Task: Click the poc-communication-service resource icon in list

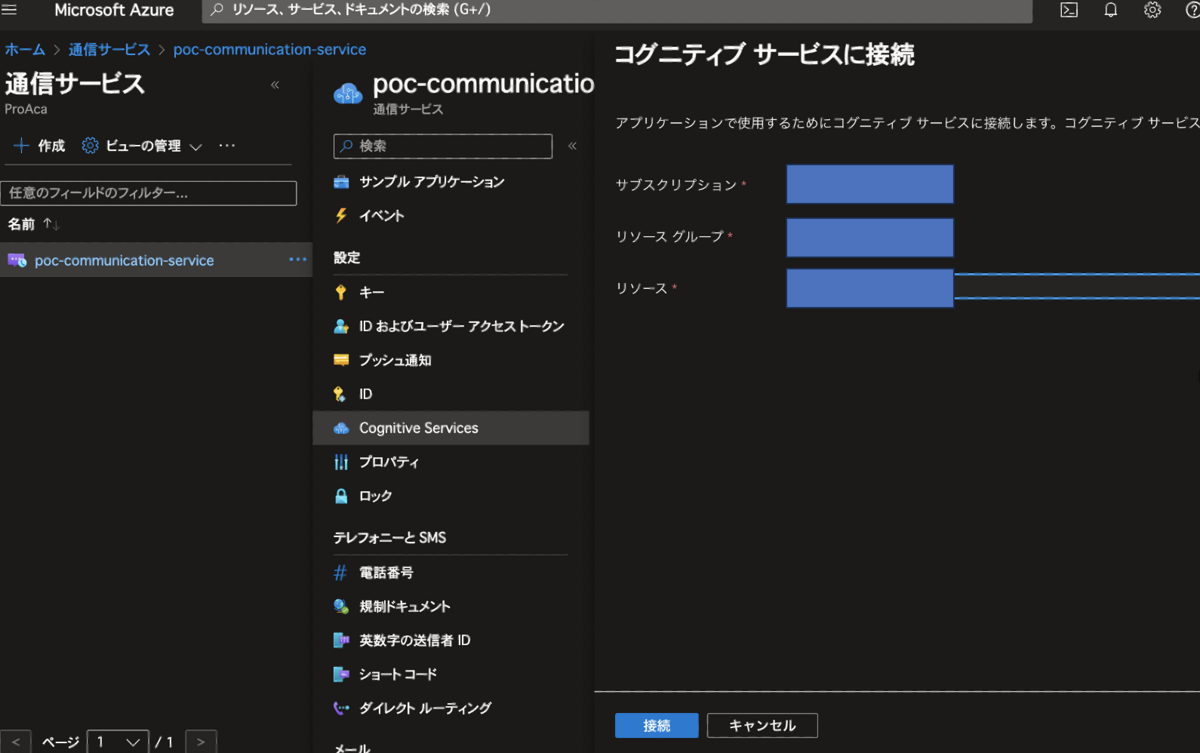Action: (17, 260)
